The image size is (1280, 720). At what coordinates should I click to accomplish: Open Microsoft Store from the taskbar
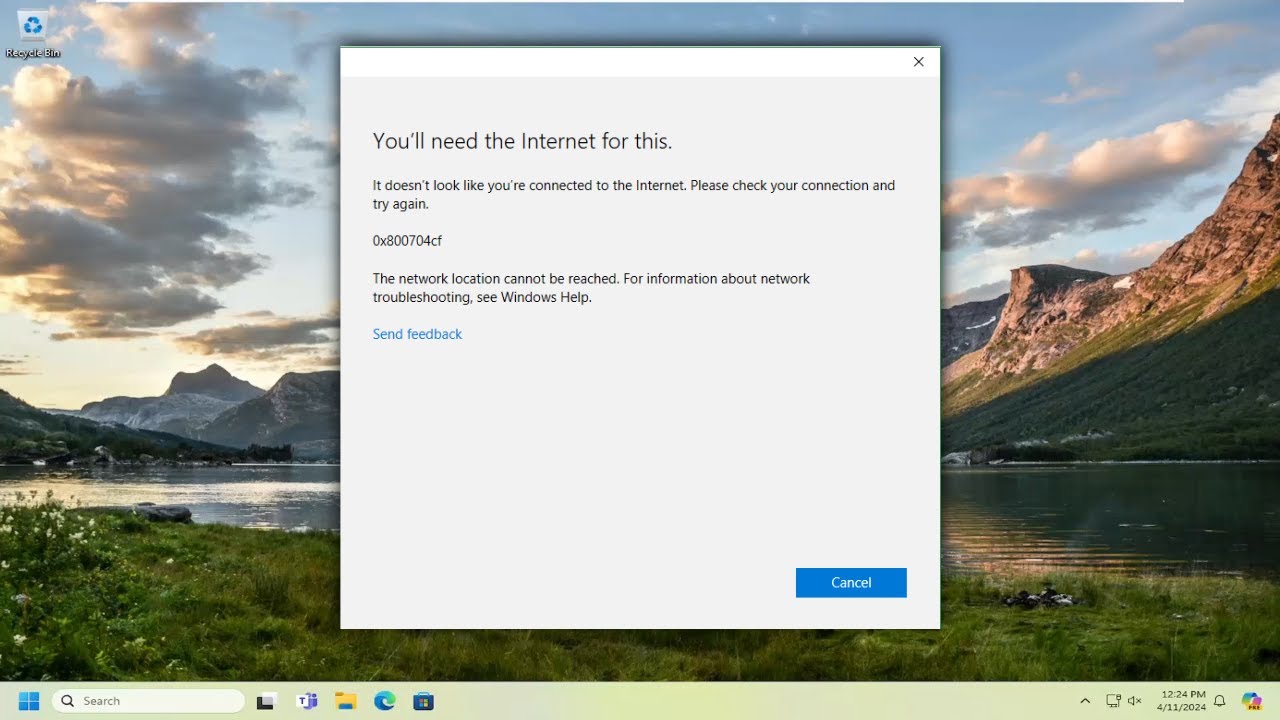(x=424, y=701)
